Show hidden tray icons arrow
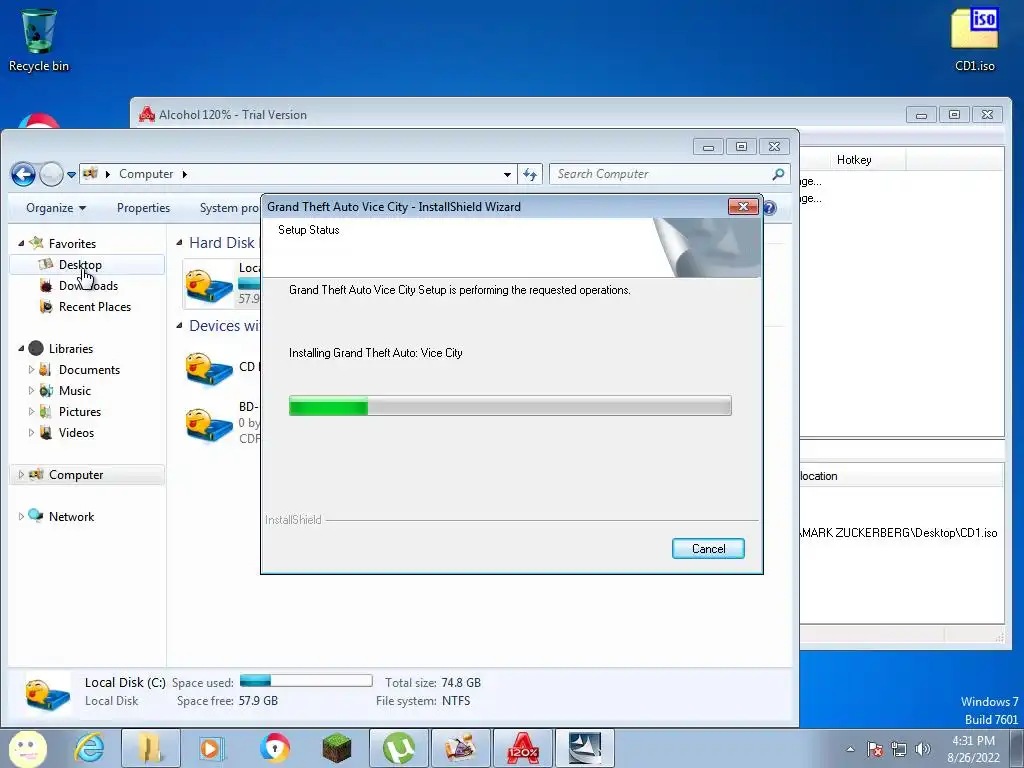Viewport: 1024px width, 768px height. (x=850, y=749)
